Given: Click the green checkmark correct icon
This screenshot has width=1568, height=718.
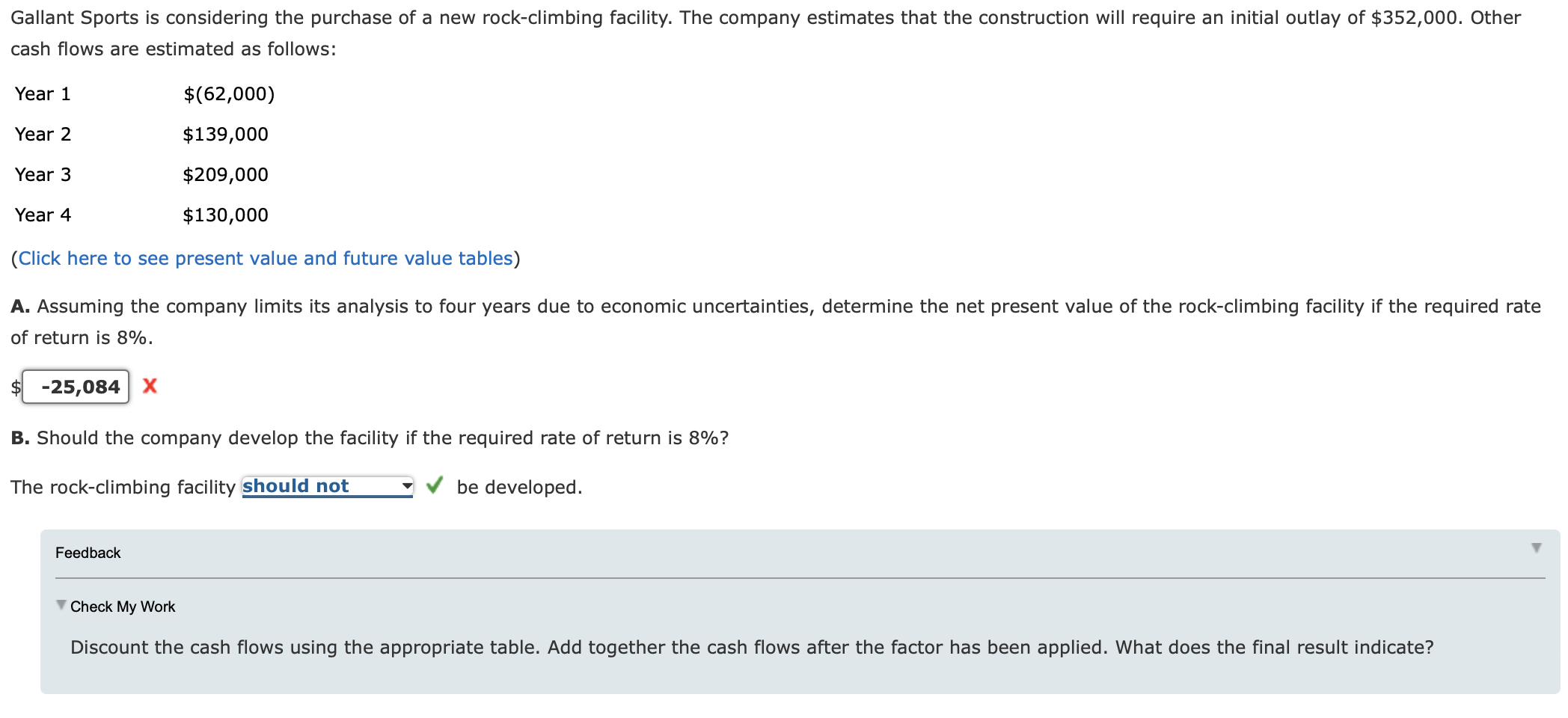Looking at the screenshot, I should [x=435, y=485].
